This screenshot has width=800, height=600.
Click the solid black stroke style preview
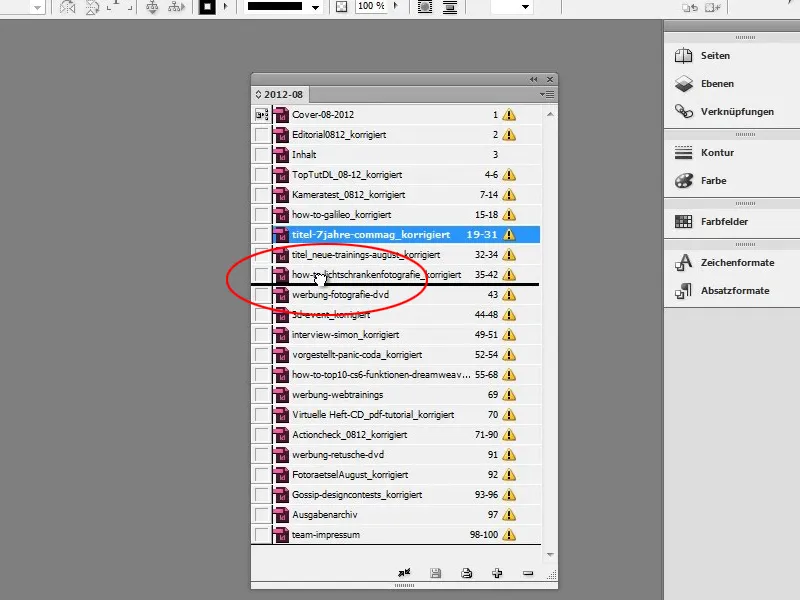tap(275, 6)
